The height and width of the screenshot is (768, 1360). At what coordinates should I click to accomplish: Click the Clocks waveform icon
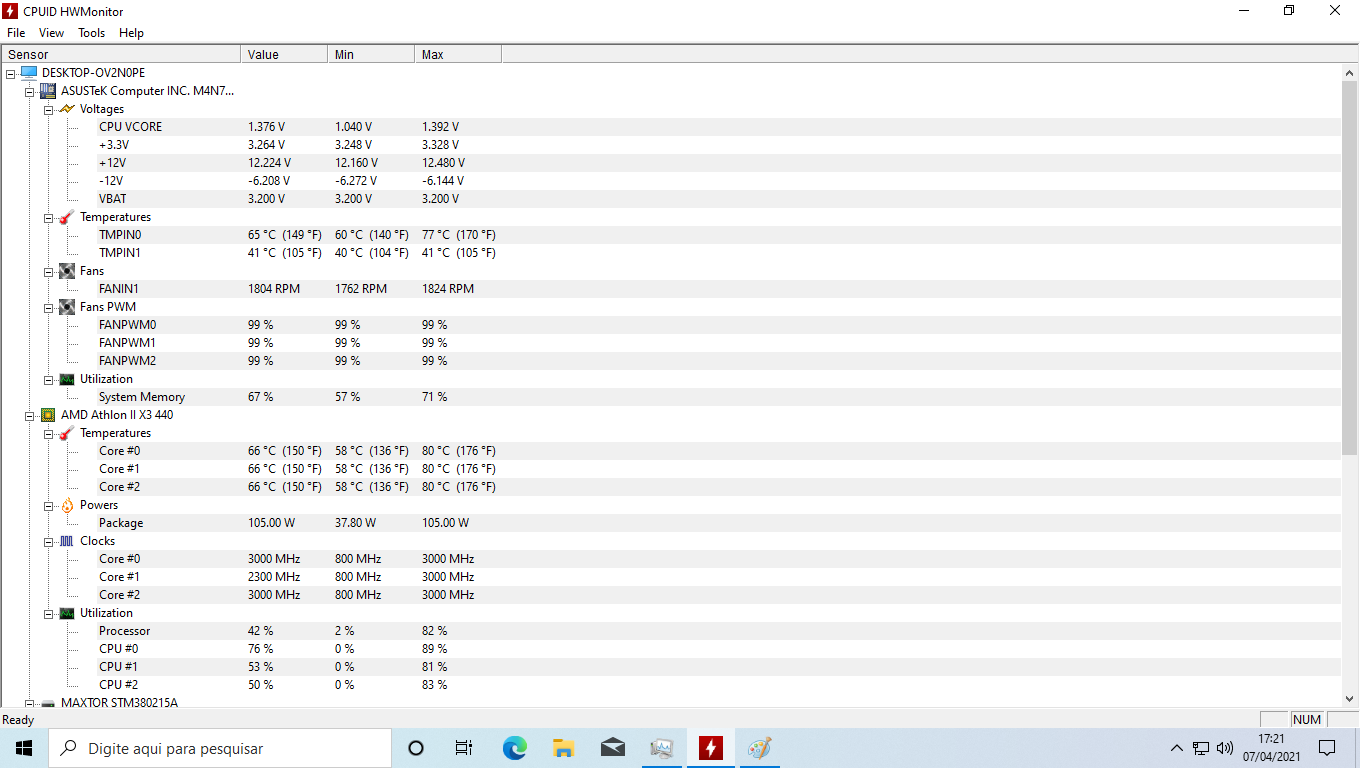click(66, 541)
